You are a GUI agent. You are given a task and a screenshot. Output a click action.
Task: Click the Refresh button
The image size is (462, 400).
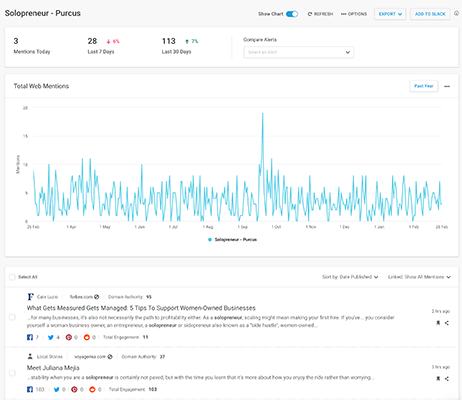point(320,14)
